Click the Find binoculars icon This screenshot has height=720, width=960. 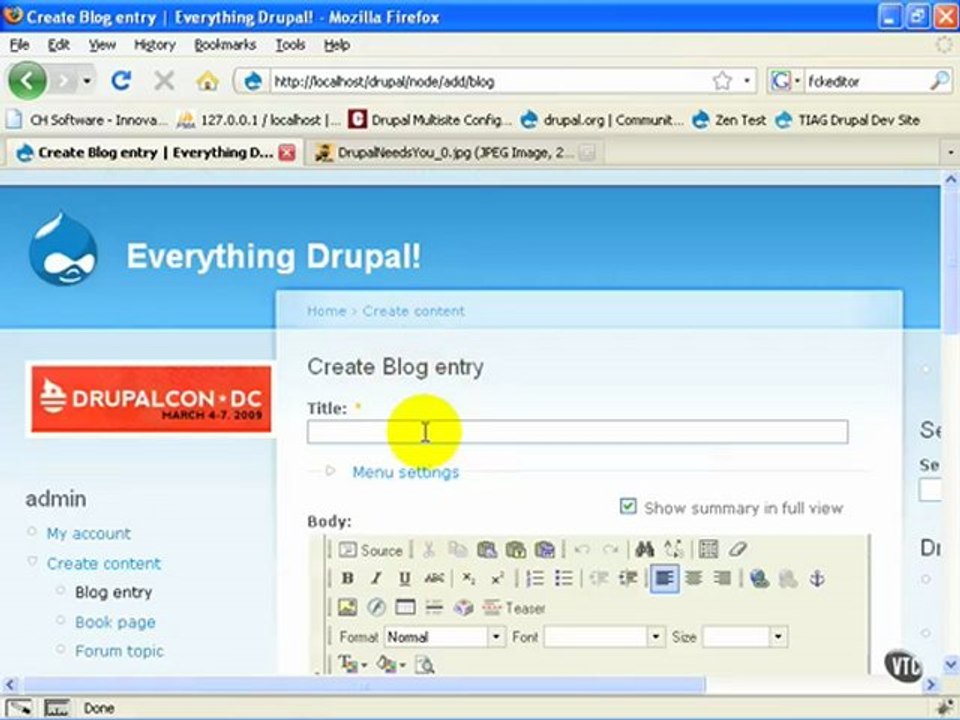point(644,550)
